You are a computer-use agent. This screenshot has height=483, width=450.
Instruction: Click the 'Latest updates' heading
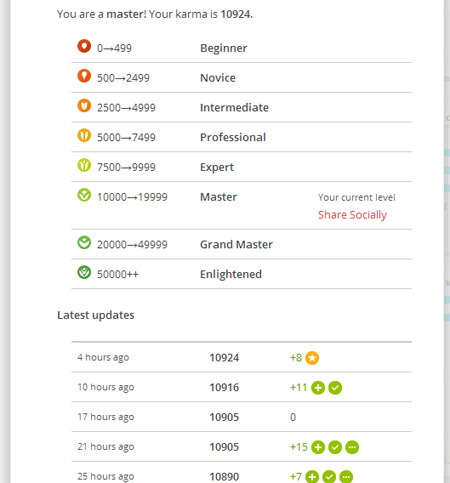pos(96,315)
